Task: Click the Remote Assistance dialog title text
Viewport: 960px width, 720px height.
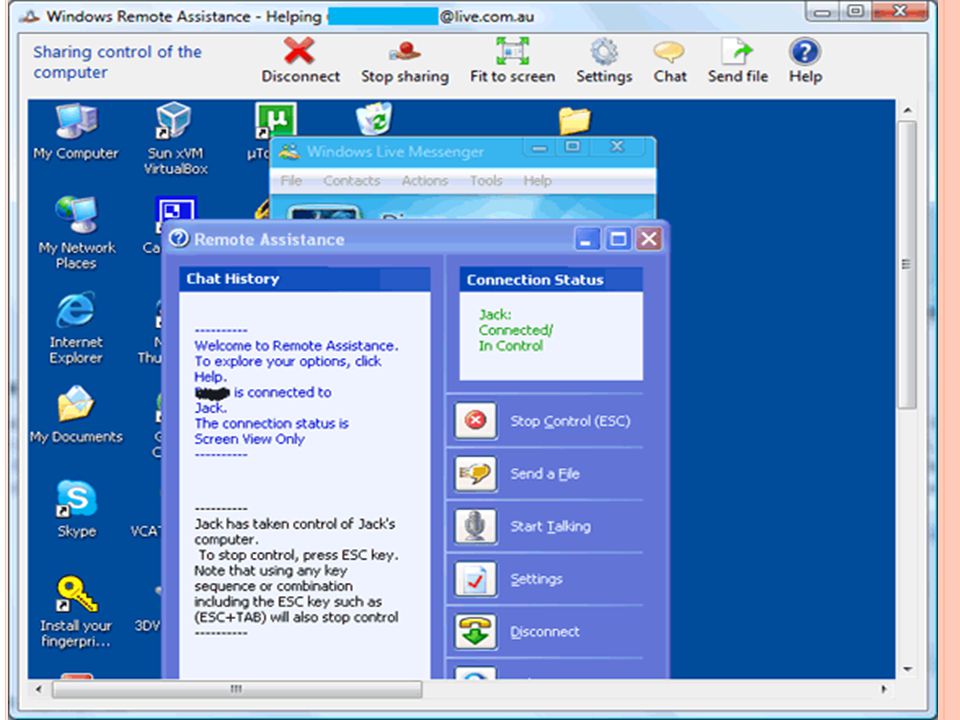Action: point(269,239)
